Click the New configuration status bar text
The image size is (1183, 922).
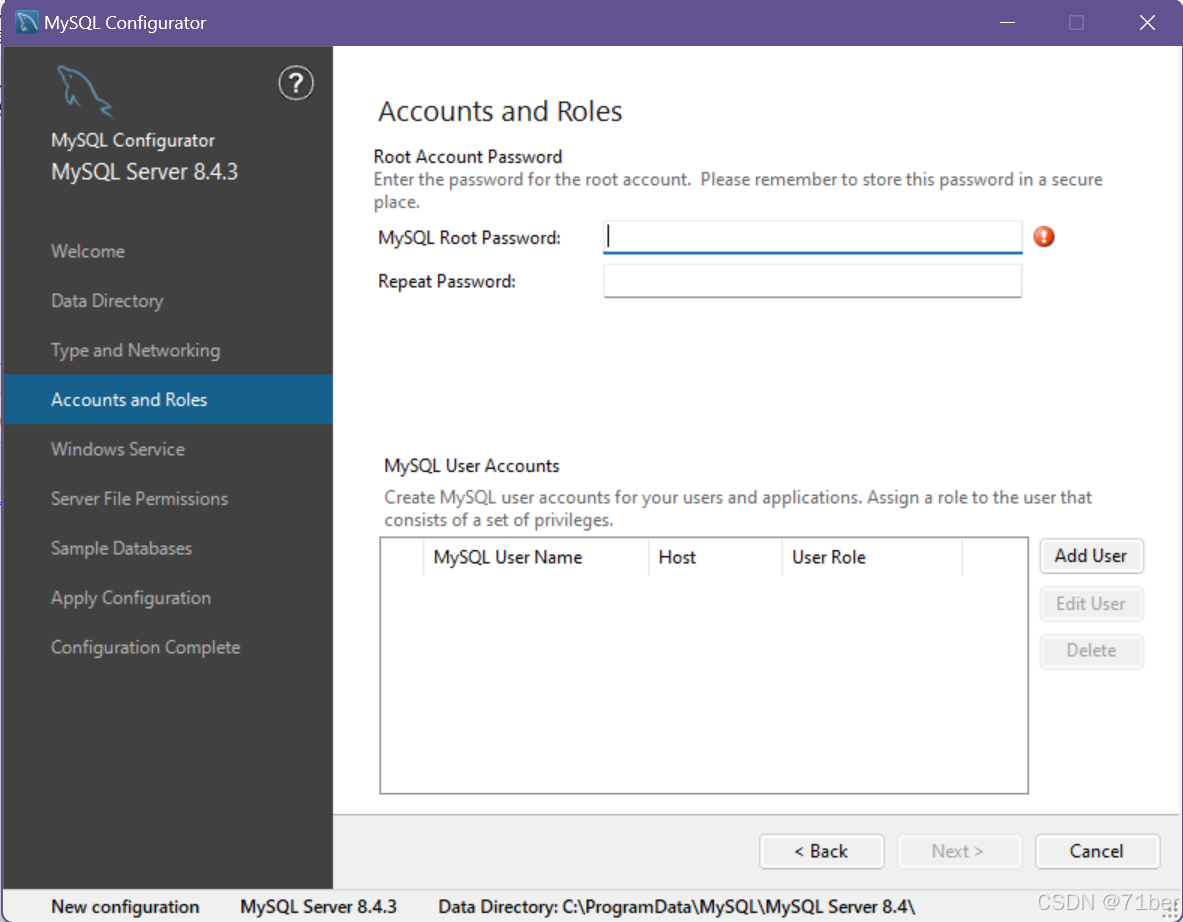pos(125,907)
